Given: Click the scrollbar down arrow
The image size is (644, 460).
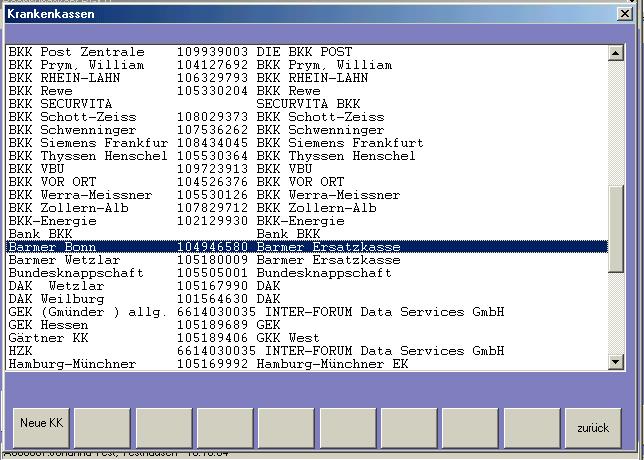Looking at the screenshot, I should point(616,362).
